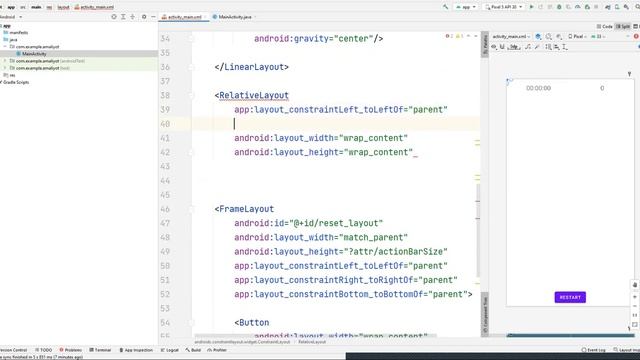
Task: Expand the com.example.amaliyot (androidTest) package
Action: click(5, 61)
